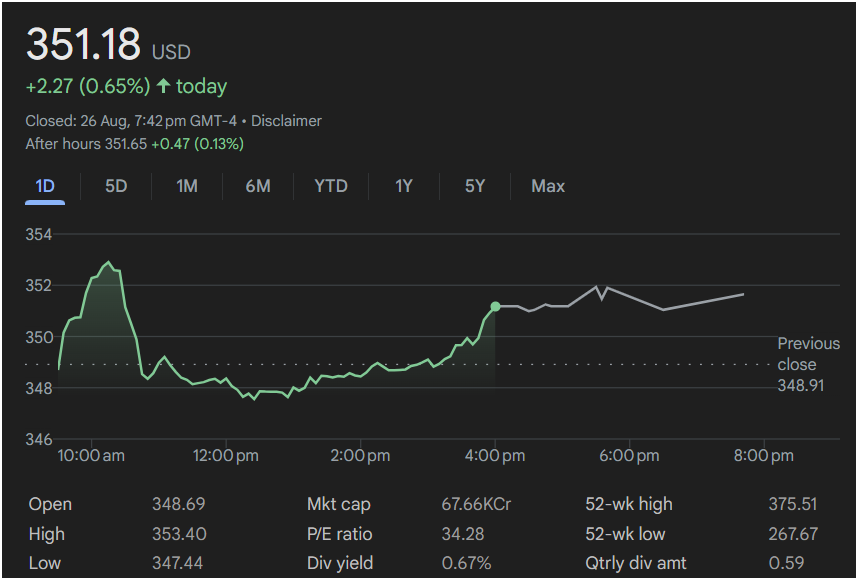Image resolution: width=858 pixels, height=580 pixels.
Task: Click the 52-wk low label
Action: coord(625,534)
